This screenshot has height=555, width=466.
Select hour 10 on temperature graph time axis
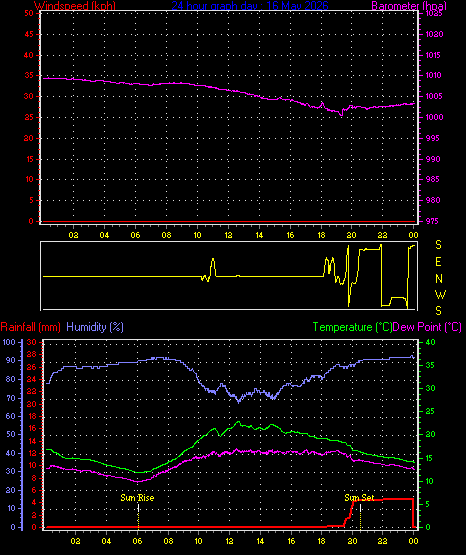[199, 541]
